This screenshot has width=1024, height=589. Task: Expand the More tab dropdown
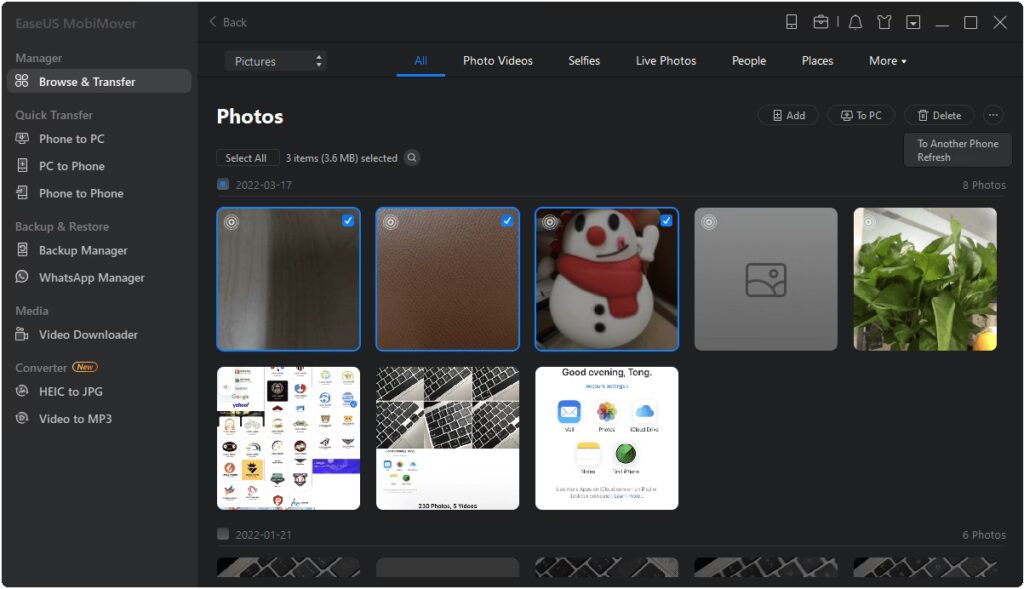(x=887, y=61)
